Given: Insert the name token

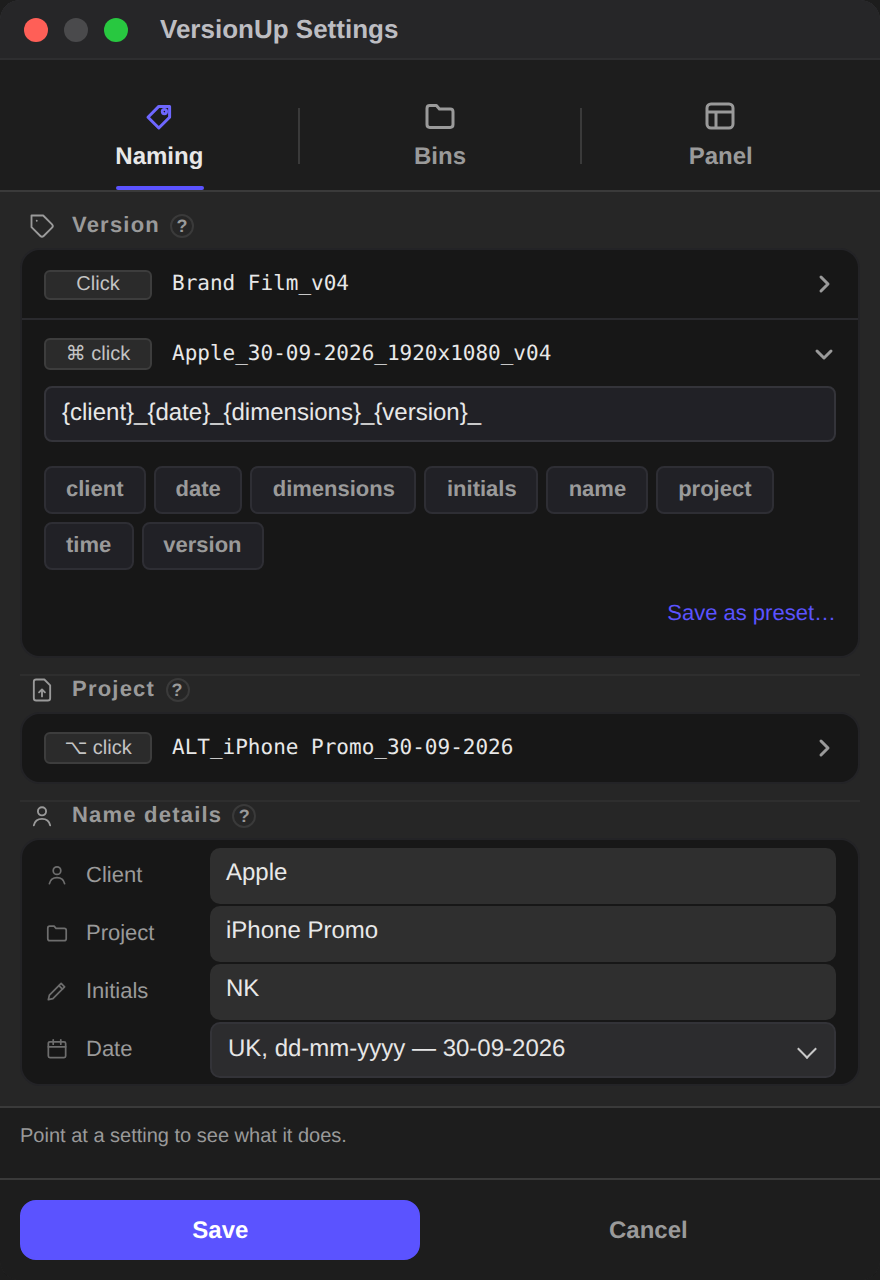Looking at the screenshot, I should (597, 490).
